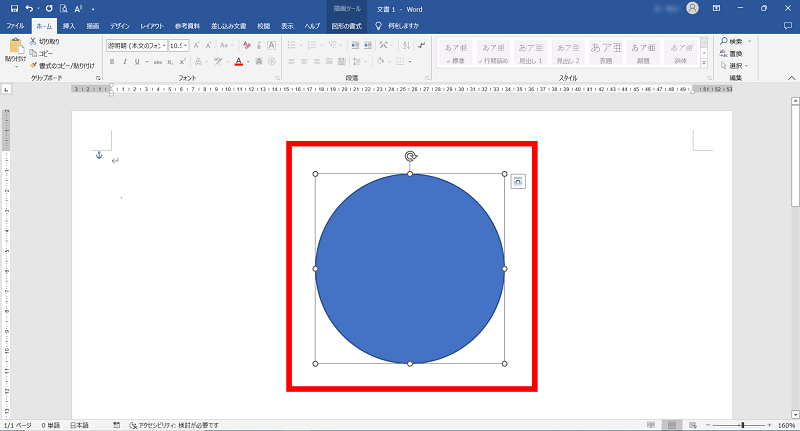Click the 160% zoom level
The image size is (800, 431).
click(x=786, y=425)
